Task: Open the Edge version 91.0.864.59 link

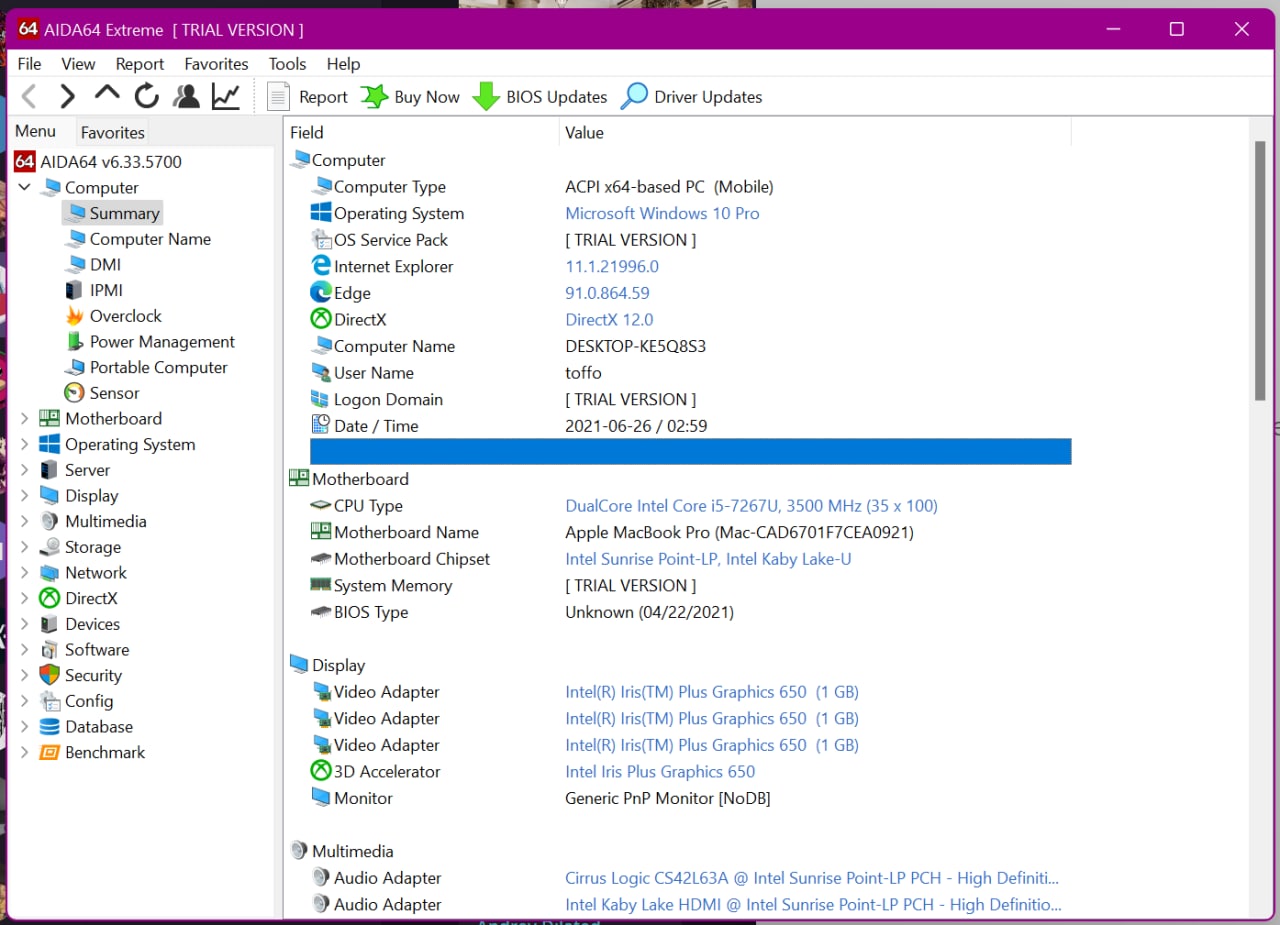Action: [607, 293]
